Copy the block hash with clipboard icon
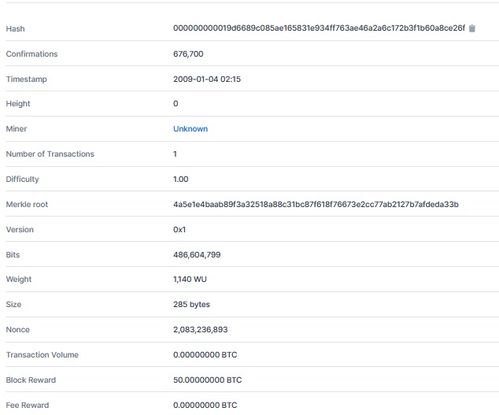Screen dimensions: 499x415 click(x=472, y=28)
